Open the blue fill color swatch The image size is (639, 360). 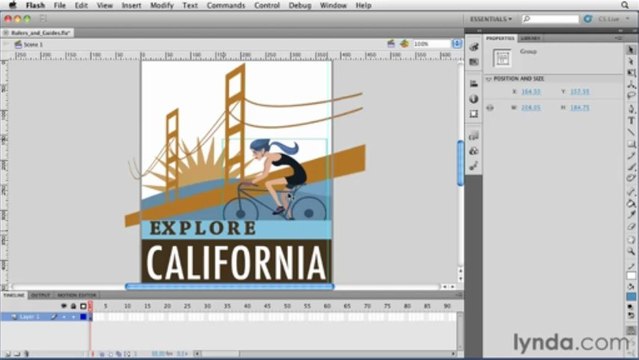coord(631,296)
